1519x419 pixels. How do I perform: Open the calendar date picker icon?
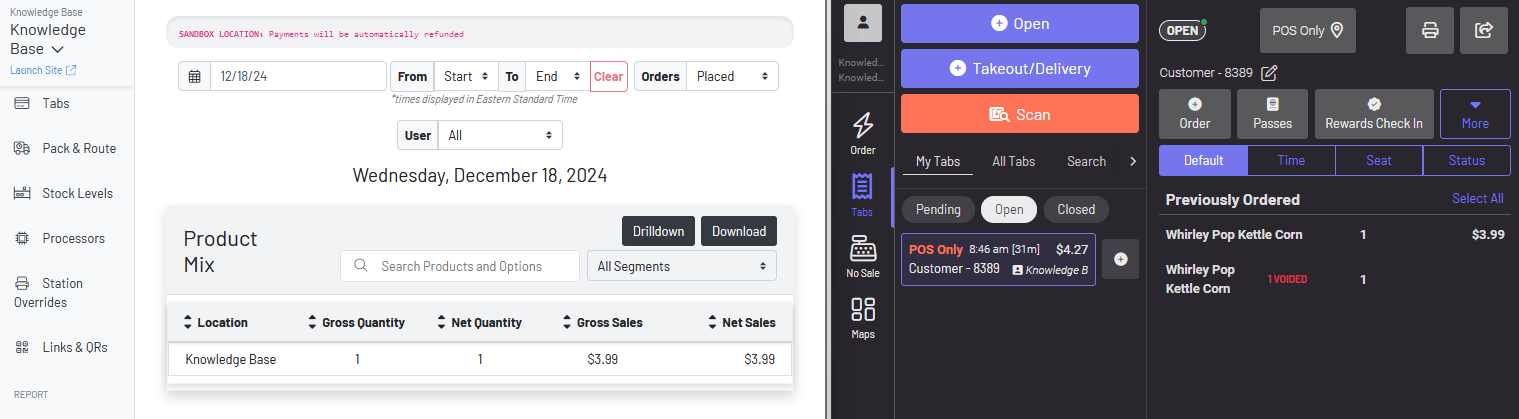[195, 77]
